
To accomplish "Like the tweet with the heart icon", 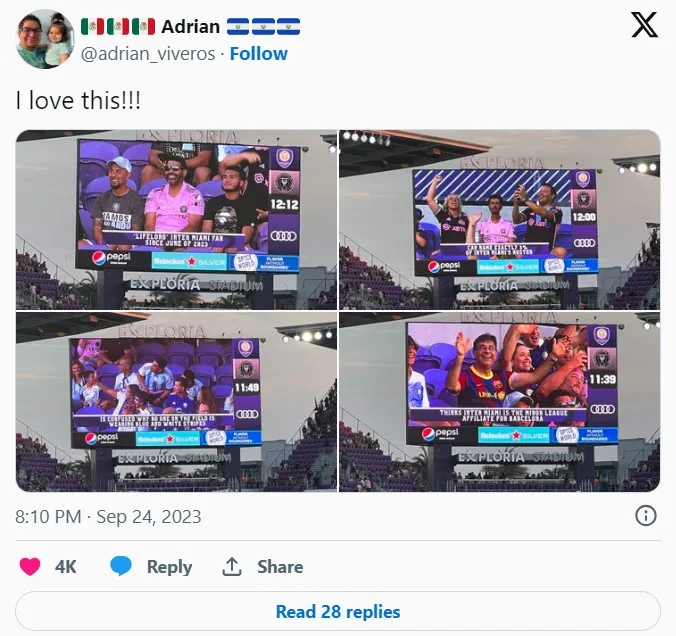I will coord(30,566).
